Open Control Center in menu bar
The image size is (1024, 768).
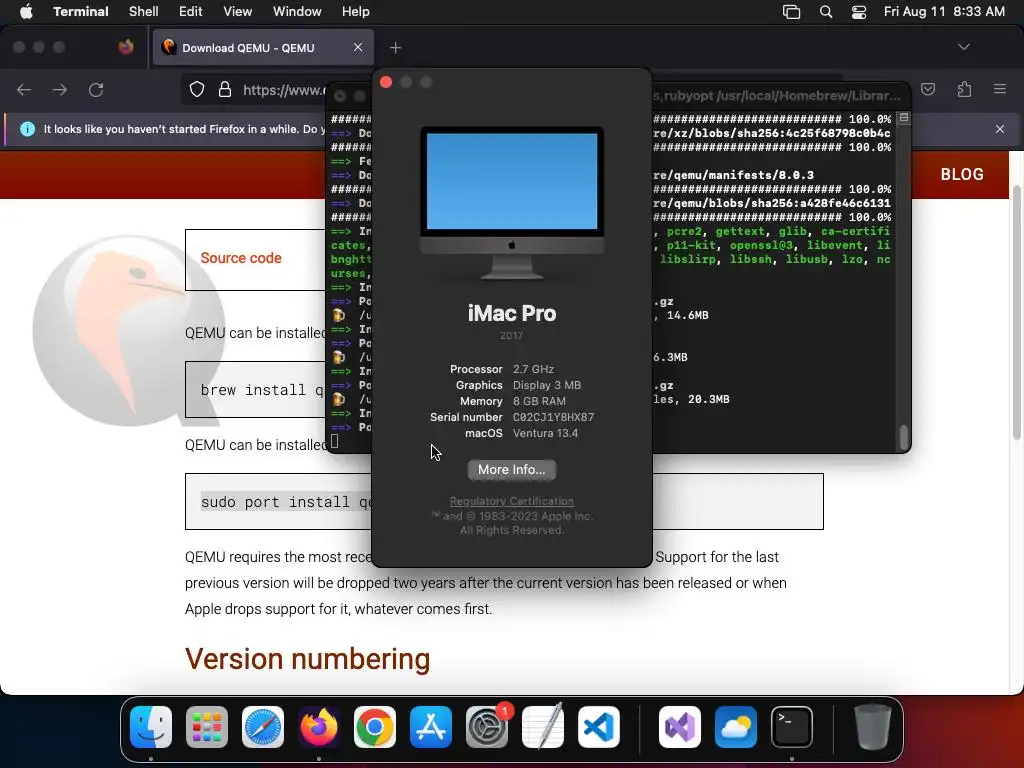tap(859, 12)
